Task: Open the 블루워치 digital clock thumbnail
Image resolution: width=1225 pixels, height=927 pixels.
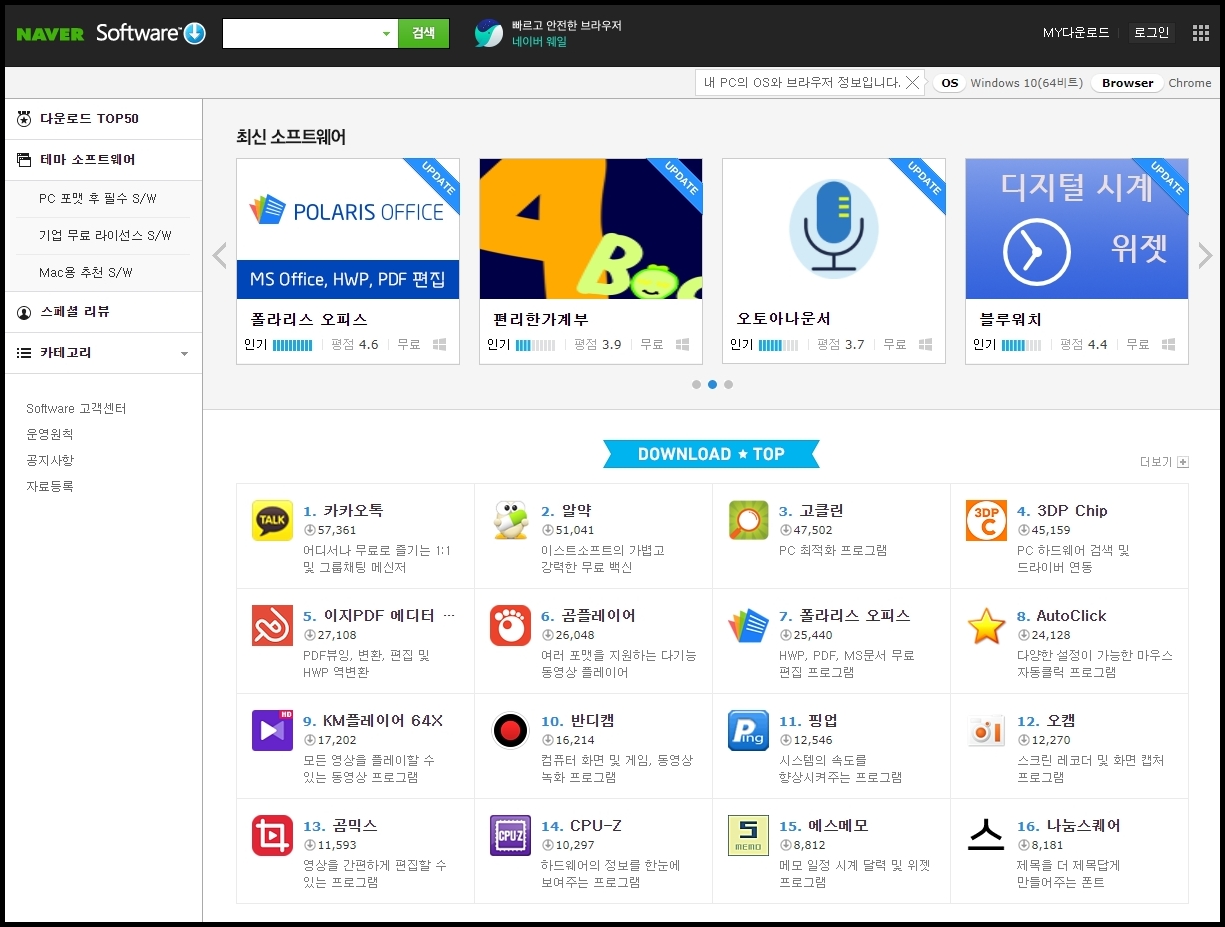Action: (x=1077, y=229)
